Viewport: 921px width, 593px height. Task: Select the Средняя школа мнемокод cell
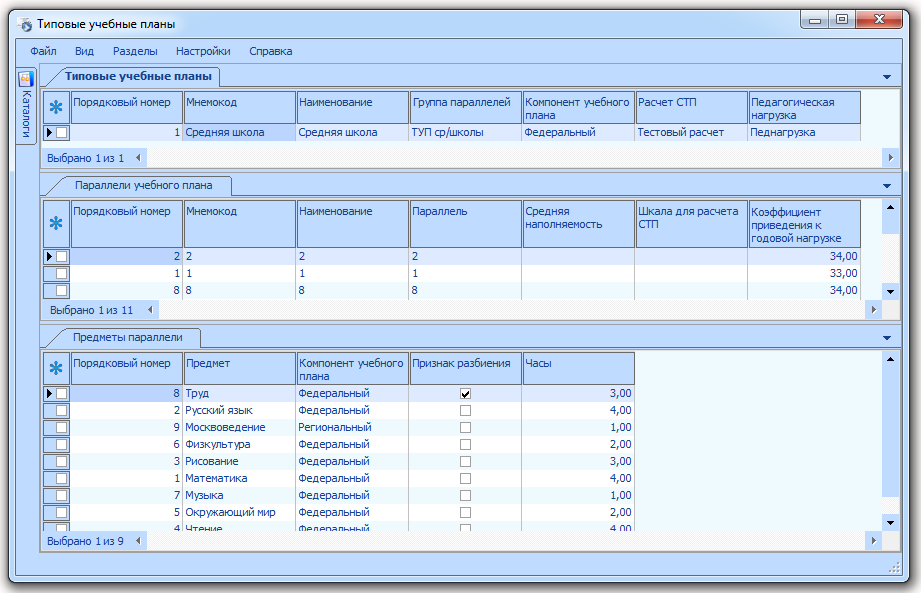(x=240, y=133)
